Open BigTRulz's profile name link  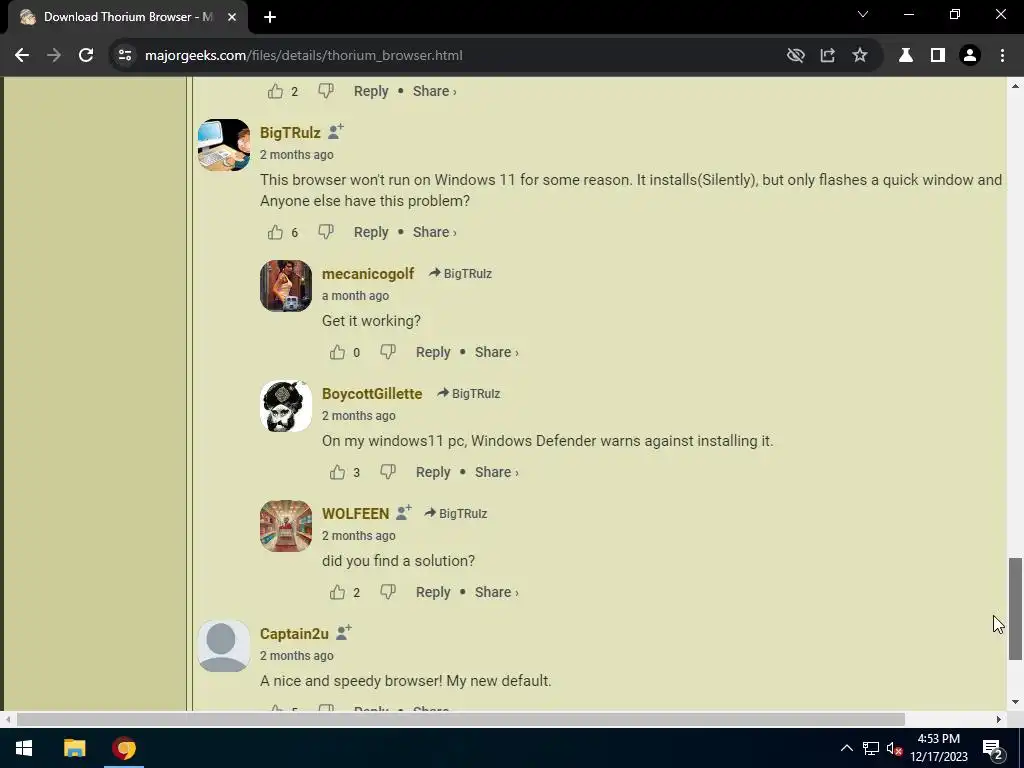pos(290,133)
